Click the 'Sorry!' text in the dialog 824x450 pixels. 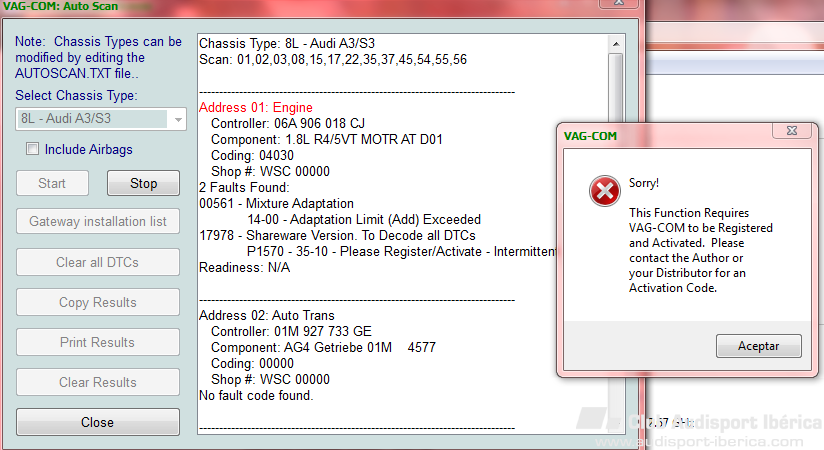point(644,183)
